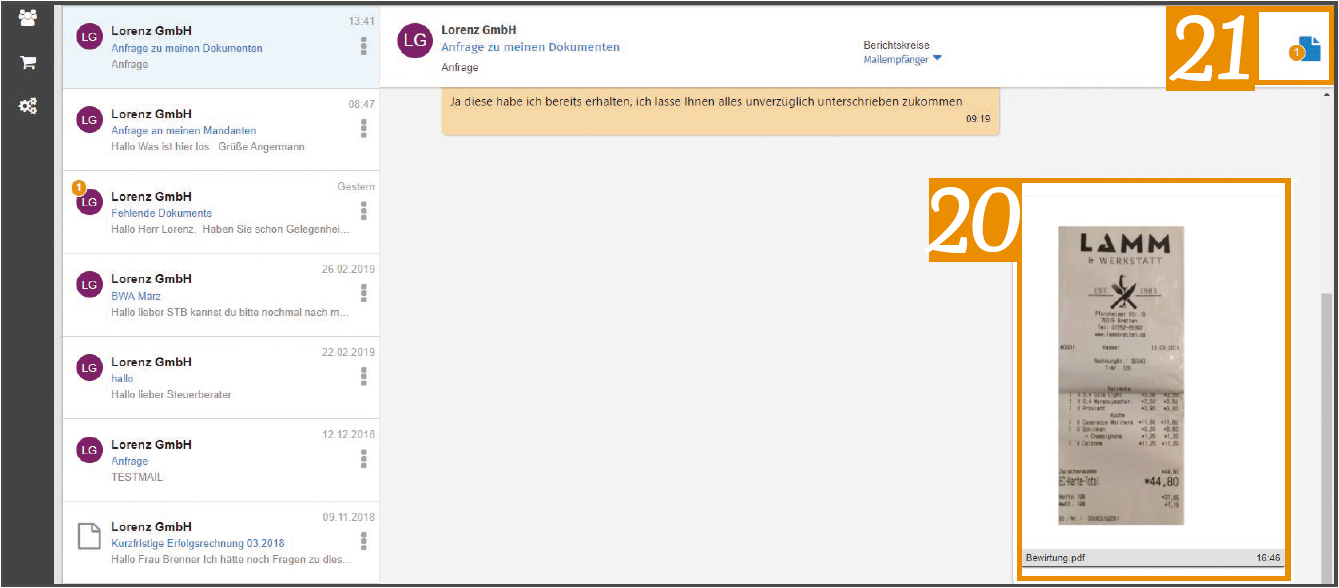
Task: Open the 'Anfrage an meinen Mandanten' link
Action: pyautogui.click(x=184, y=130)
